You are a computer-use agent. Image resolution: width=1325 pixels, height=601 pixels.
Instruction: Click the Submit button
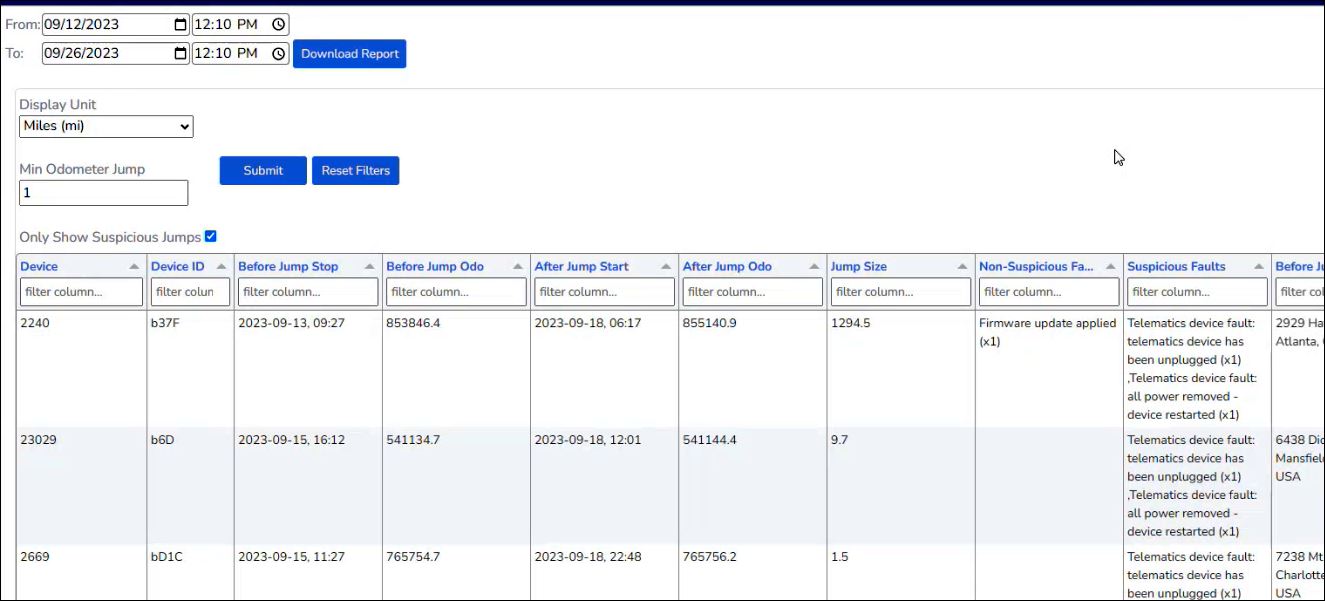[x=263, y=171]
